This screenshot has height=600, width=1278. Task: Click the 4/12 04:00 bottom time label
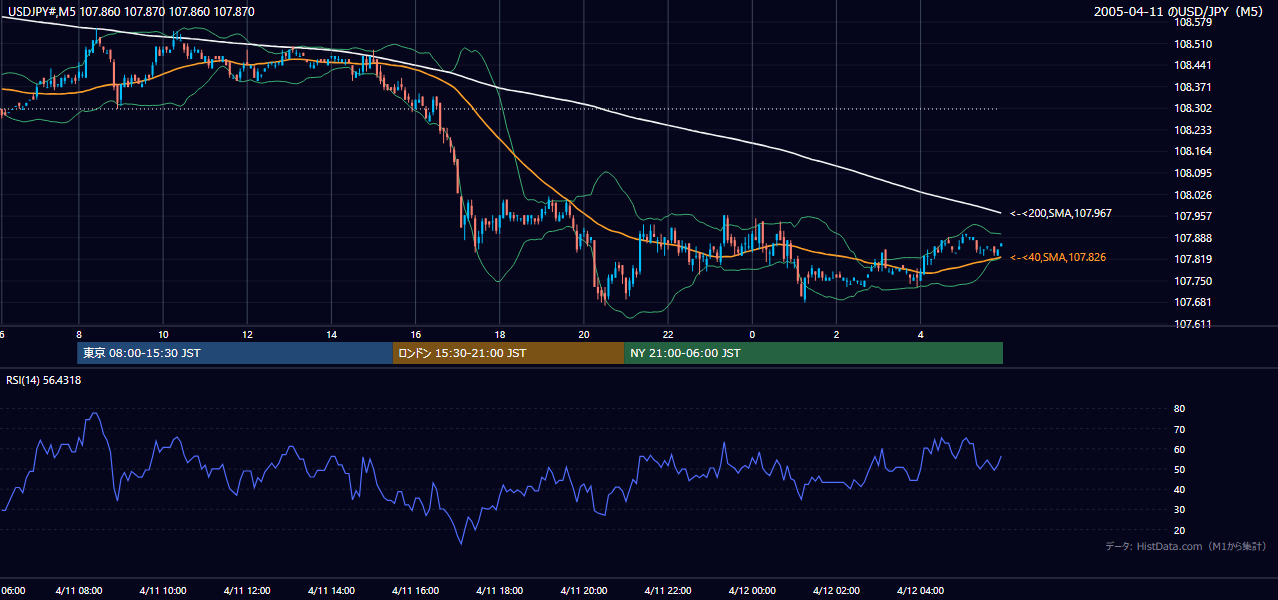(919, 590)
